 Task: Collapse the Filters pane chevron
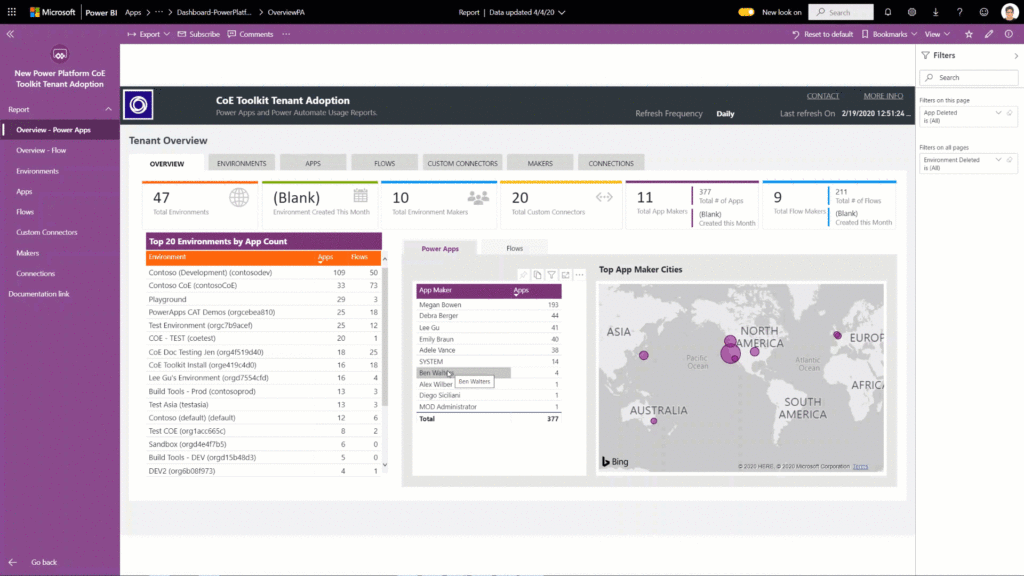1016,56
